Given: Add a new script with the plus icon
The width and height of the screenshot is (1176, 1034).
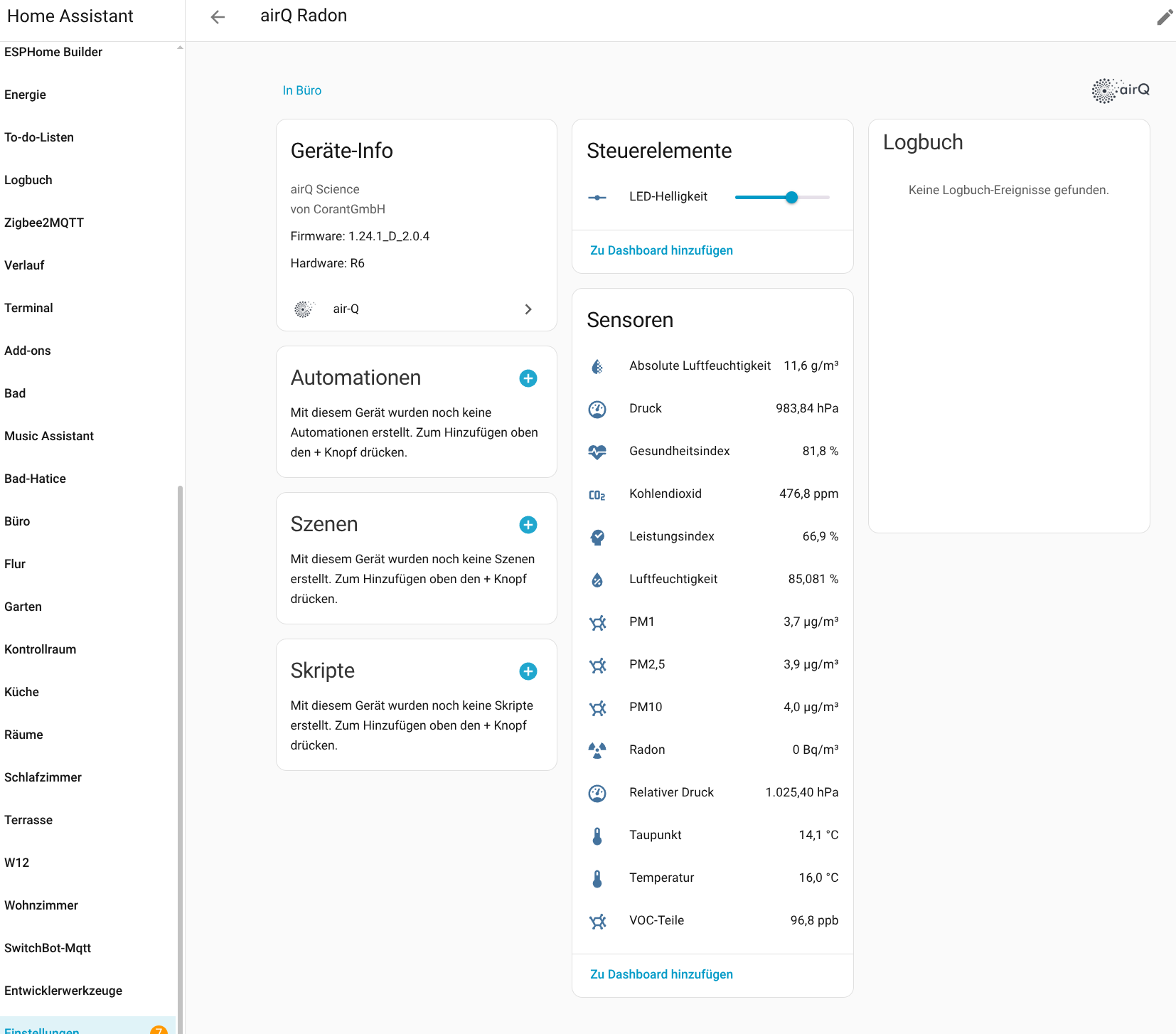Looking at the screenshot, I should coord(528,671).
